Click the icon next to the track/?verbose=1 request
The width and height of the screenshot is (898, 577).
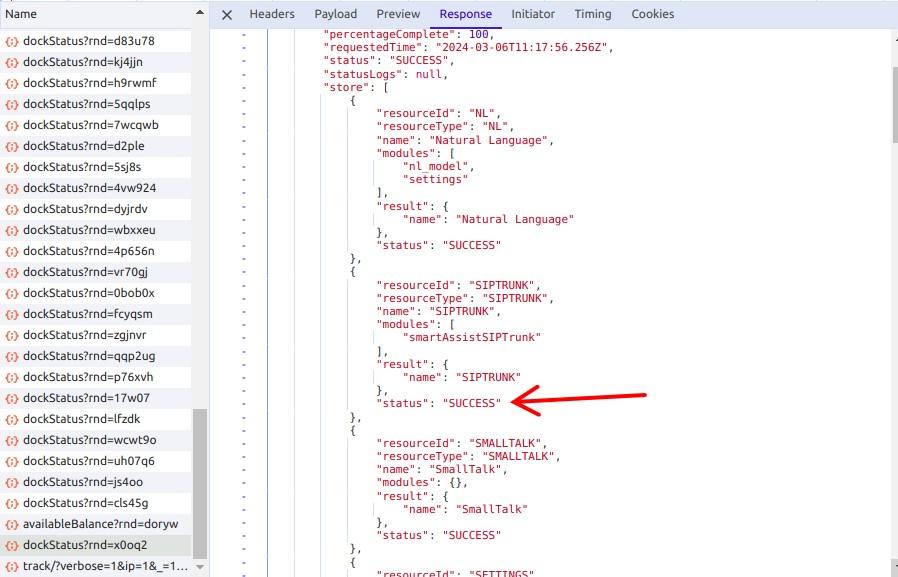pos(12,566)
